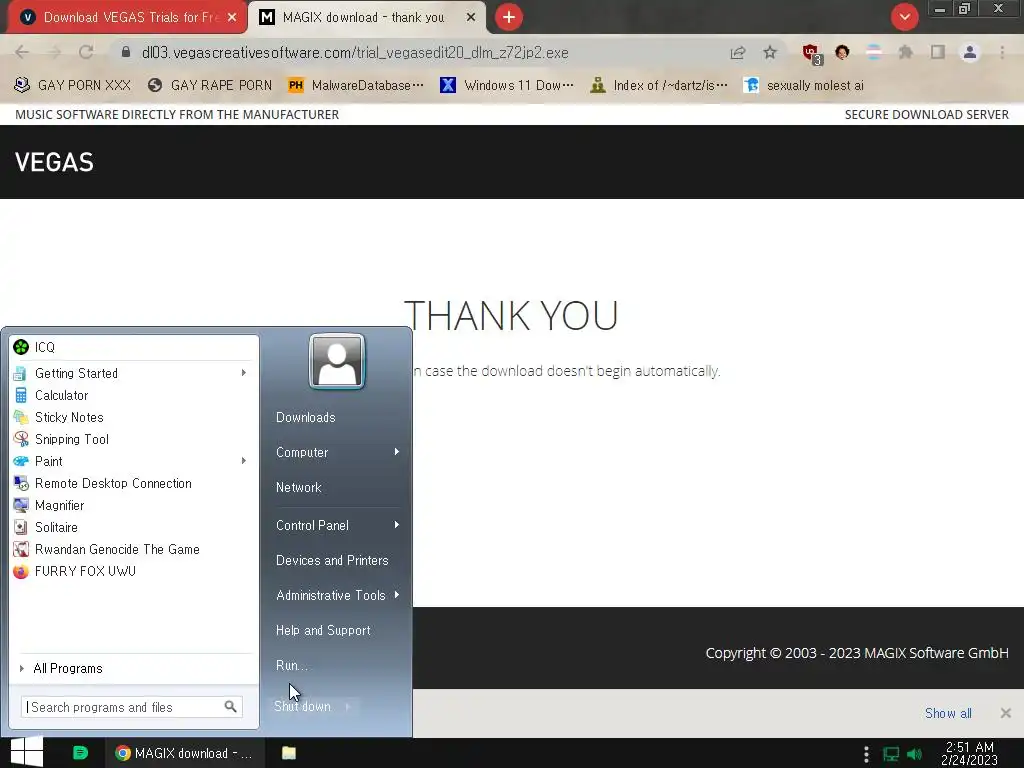The width and height of the screenshot is (1024, 768).
Task: Open the green app icon on taskbar
Action: (x=80, y=753)
